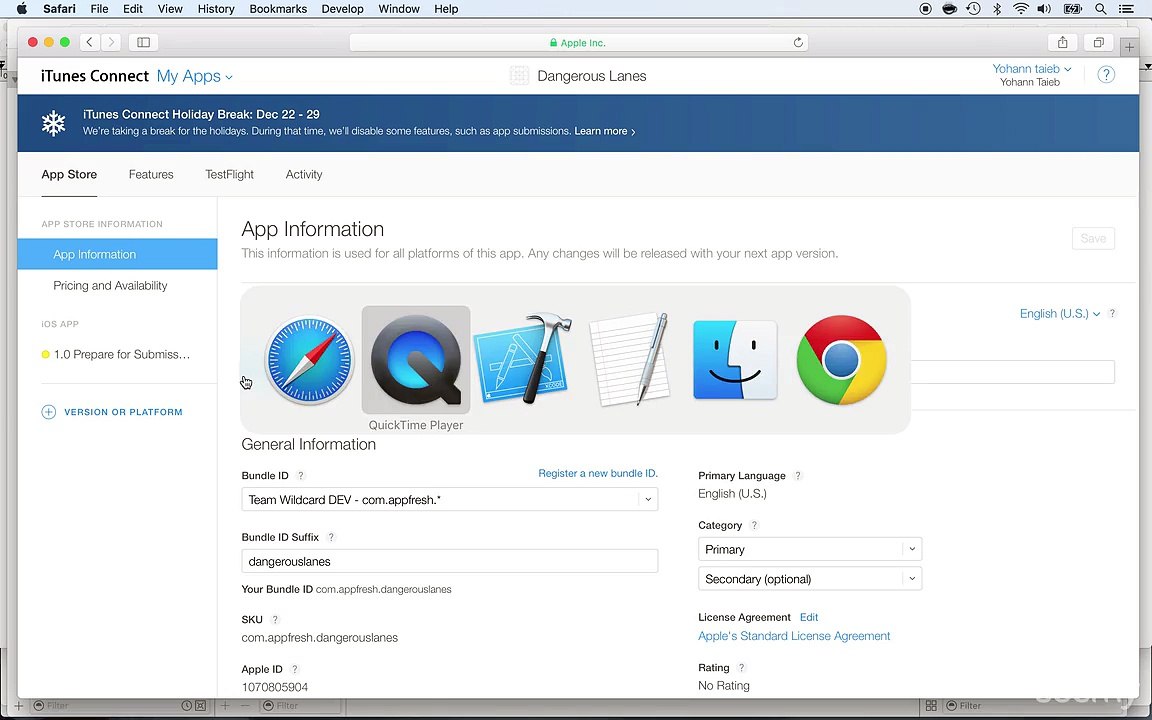Open a new tab with plus button

[x=1129, y=47]
